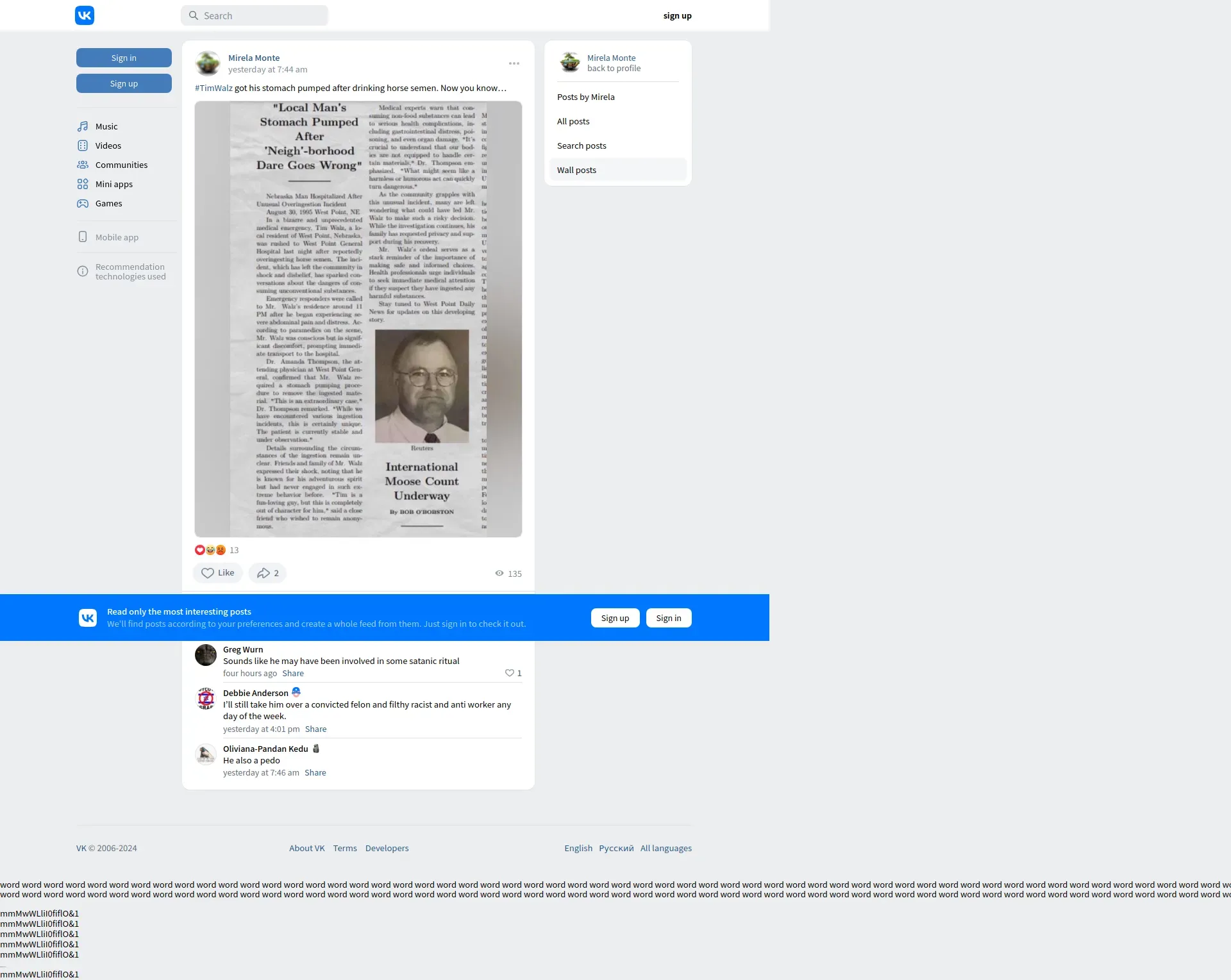Click the VK logo in header
Viewport: 1231px width, 980px height.
click(x=85, y=15)
